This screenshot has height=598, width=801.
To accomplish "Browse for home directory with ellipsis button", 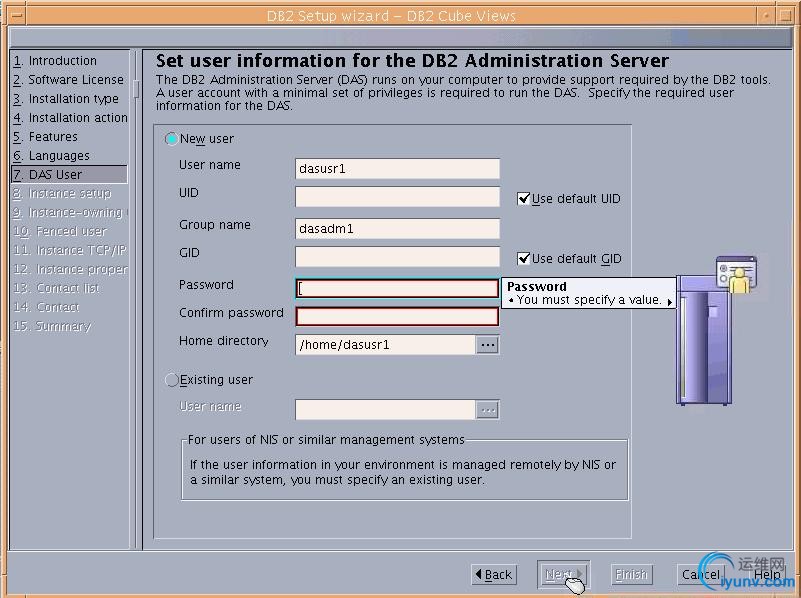I will [487, 345].
